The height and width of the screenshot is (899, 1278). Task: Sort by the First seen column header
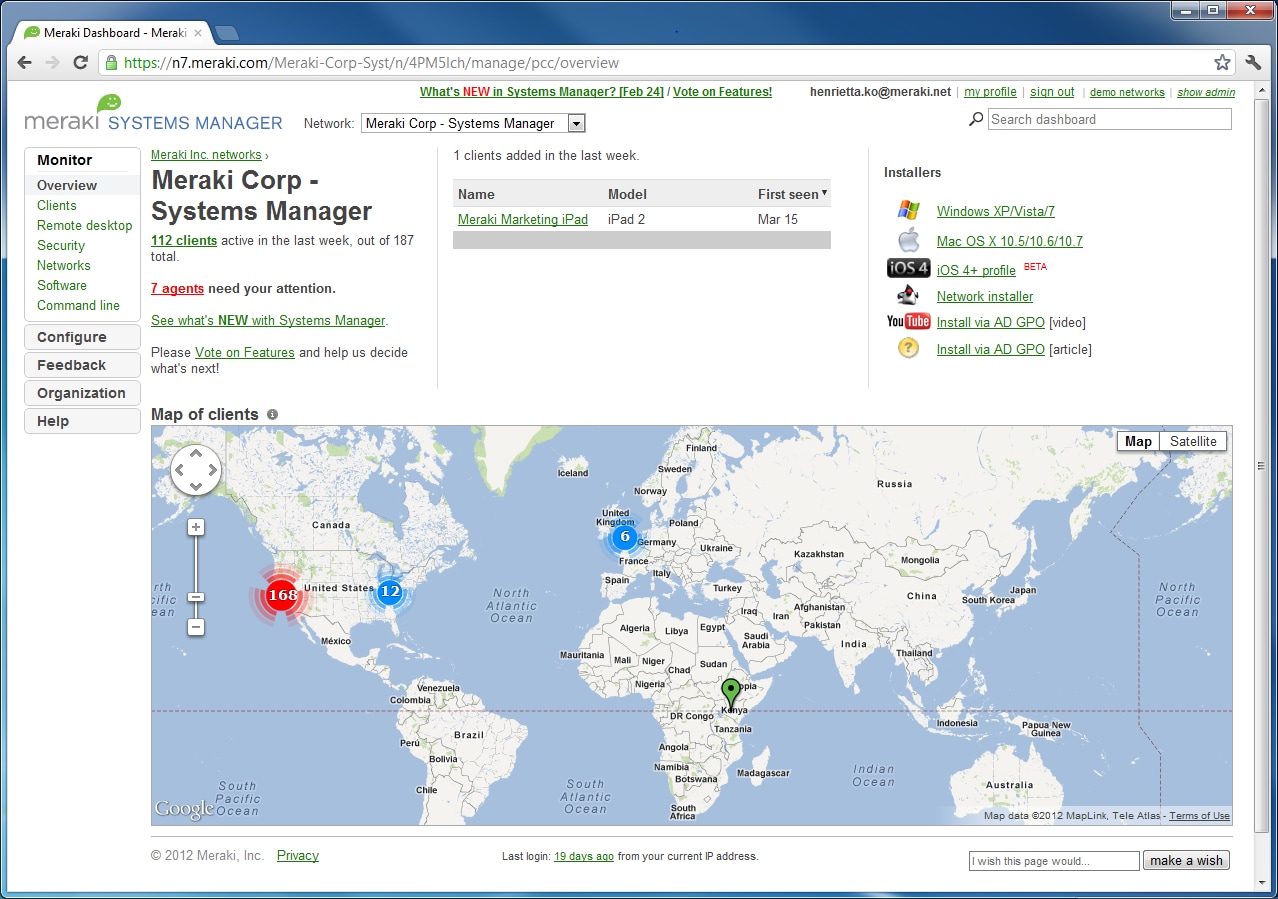click(792, 194)
